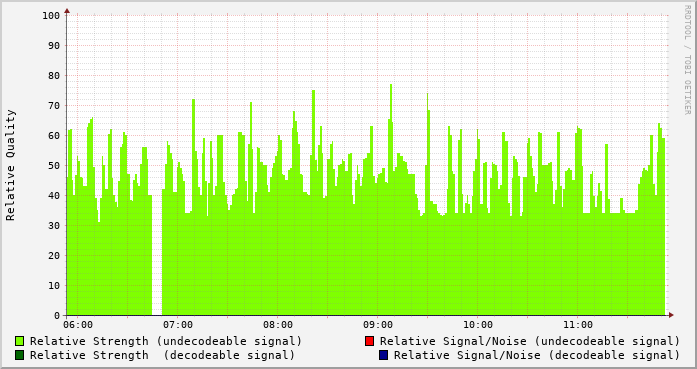Click the RRDTOOL / TOBI OETIKER watermark

pos(687,60)
